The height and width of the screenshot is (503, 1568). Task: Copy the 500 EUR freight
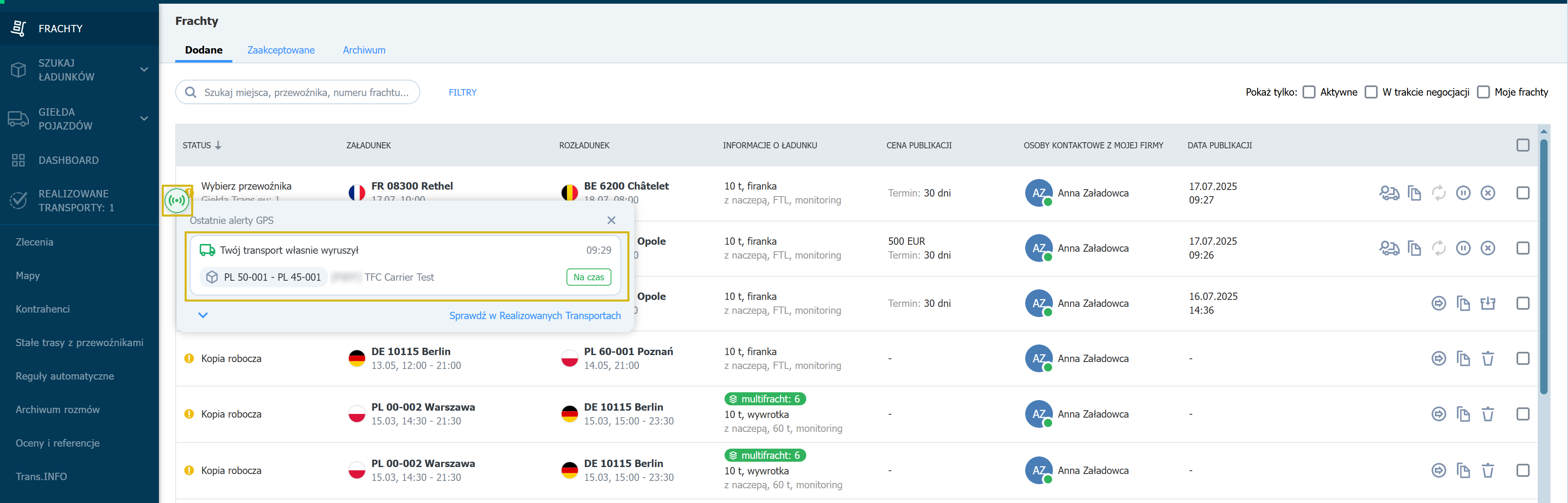(1414, 248)
